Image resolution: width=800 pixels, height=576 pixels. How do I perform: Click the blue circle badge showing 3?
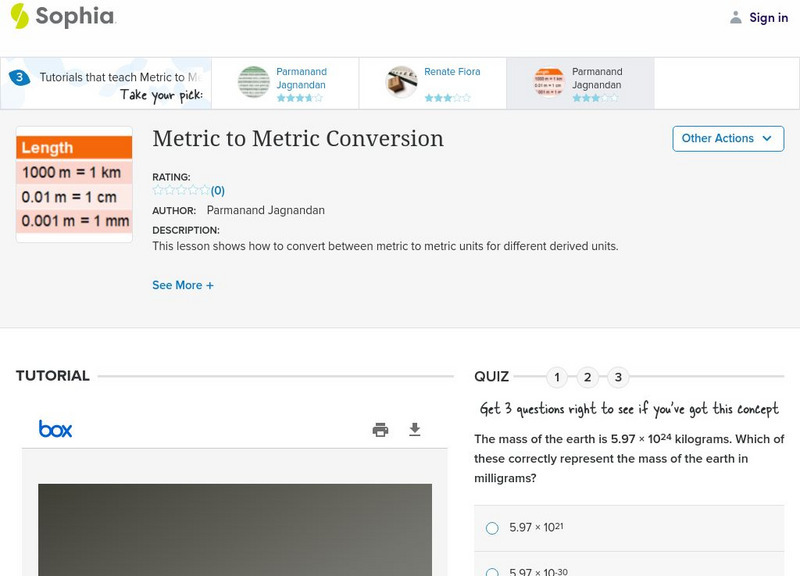(x=19, y=73)
